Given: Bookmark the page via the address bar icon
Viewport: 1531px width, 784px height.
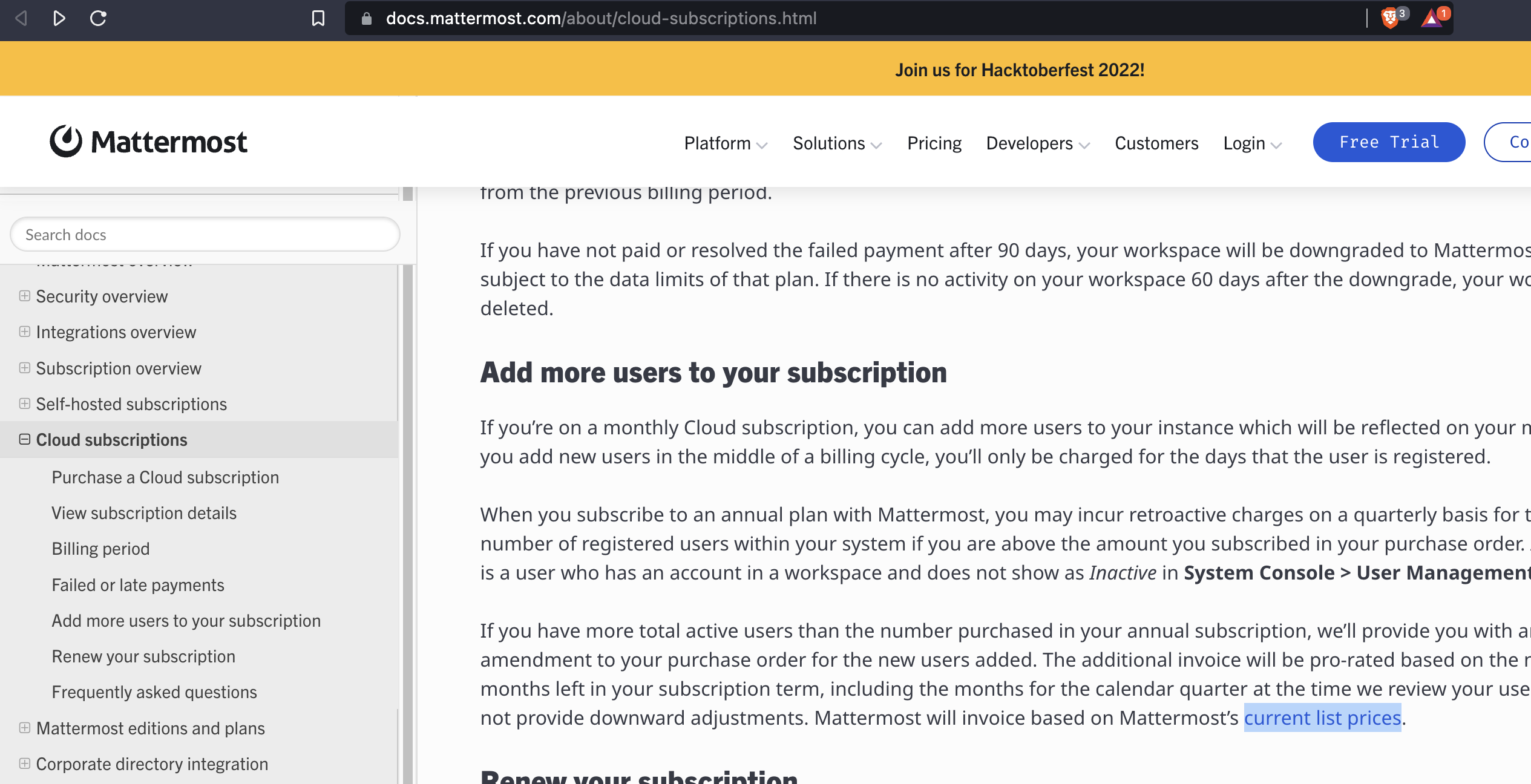Looking at the screenshot, I should (x=318, y=19).
